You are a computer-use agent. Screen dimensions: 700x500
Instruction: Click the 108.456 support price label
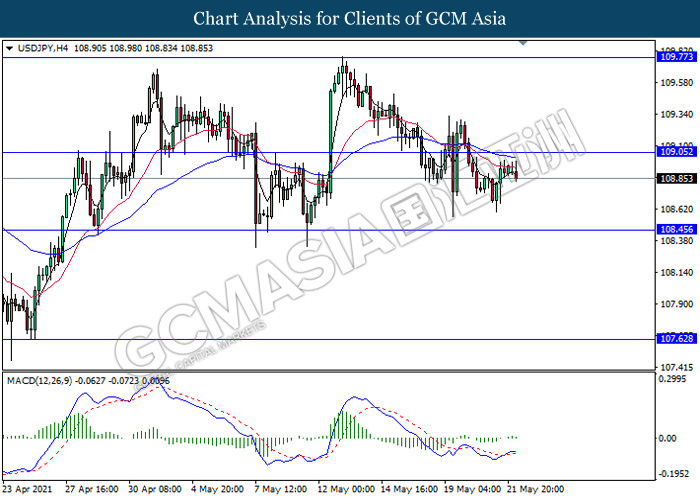tap(677, 229)
